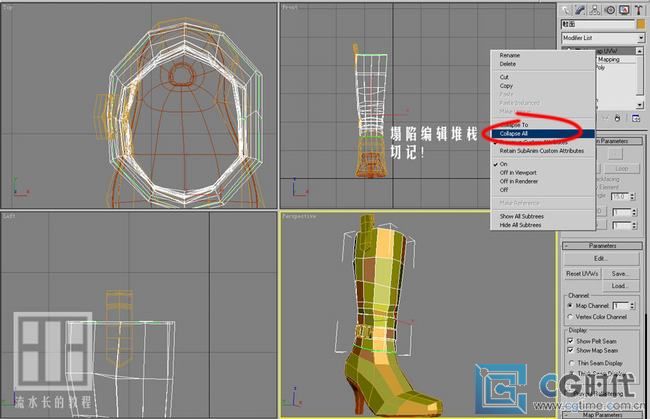650x419 pixels.
Task: Click the Configure Modifier Sets icon
Action: point(636,118)
